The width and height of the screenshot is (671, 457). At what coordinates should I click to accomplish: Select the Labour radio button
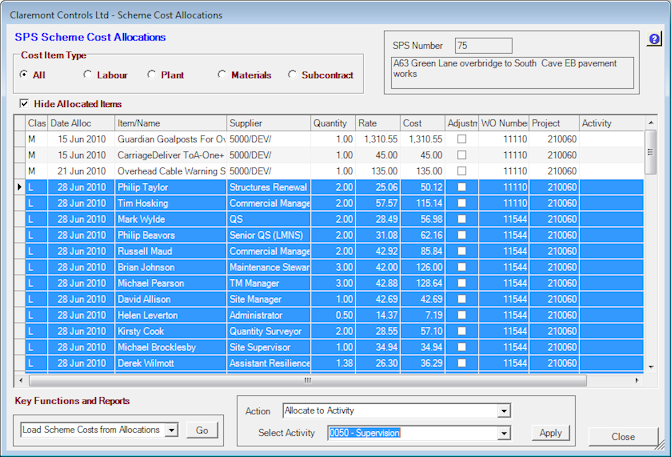point(87,74)
